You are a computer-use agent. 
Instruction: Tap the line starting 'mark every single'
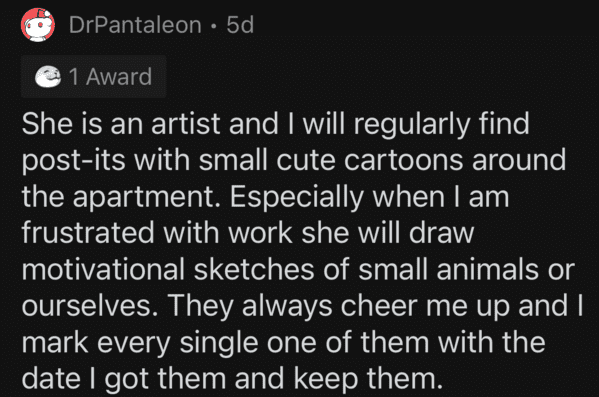click(283, 342)
